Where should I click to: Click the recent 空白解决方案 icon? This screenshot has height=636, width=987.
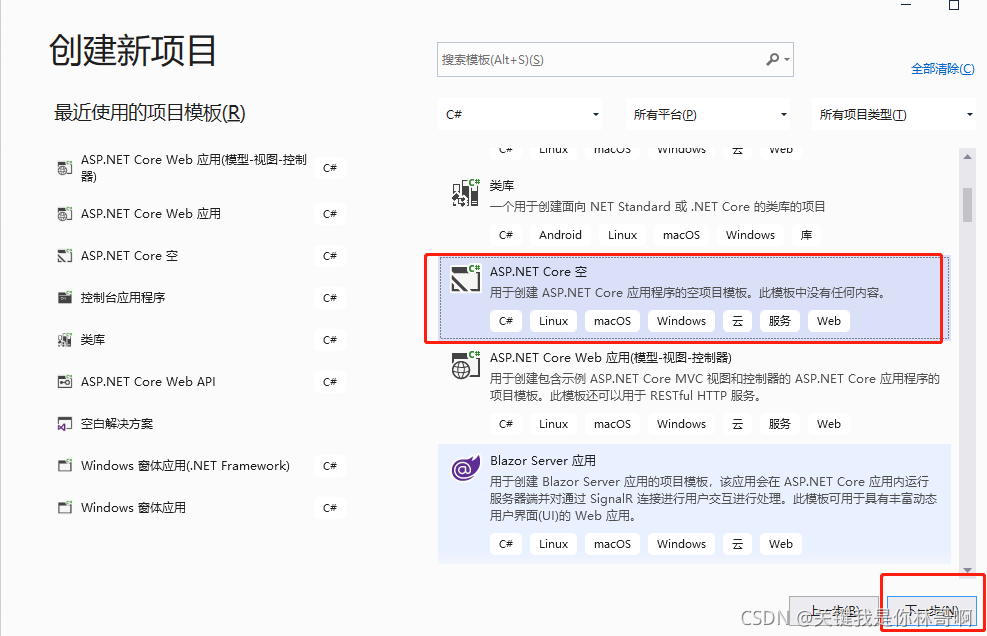tap(65, 424)
